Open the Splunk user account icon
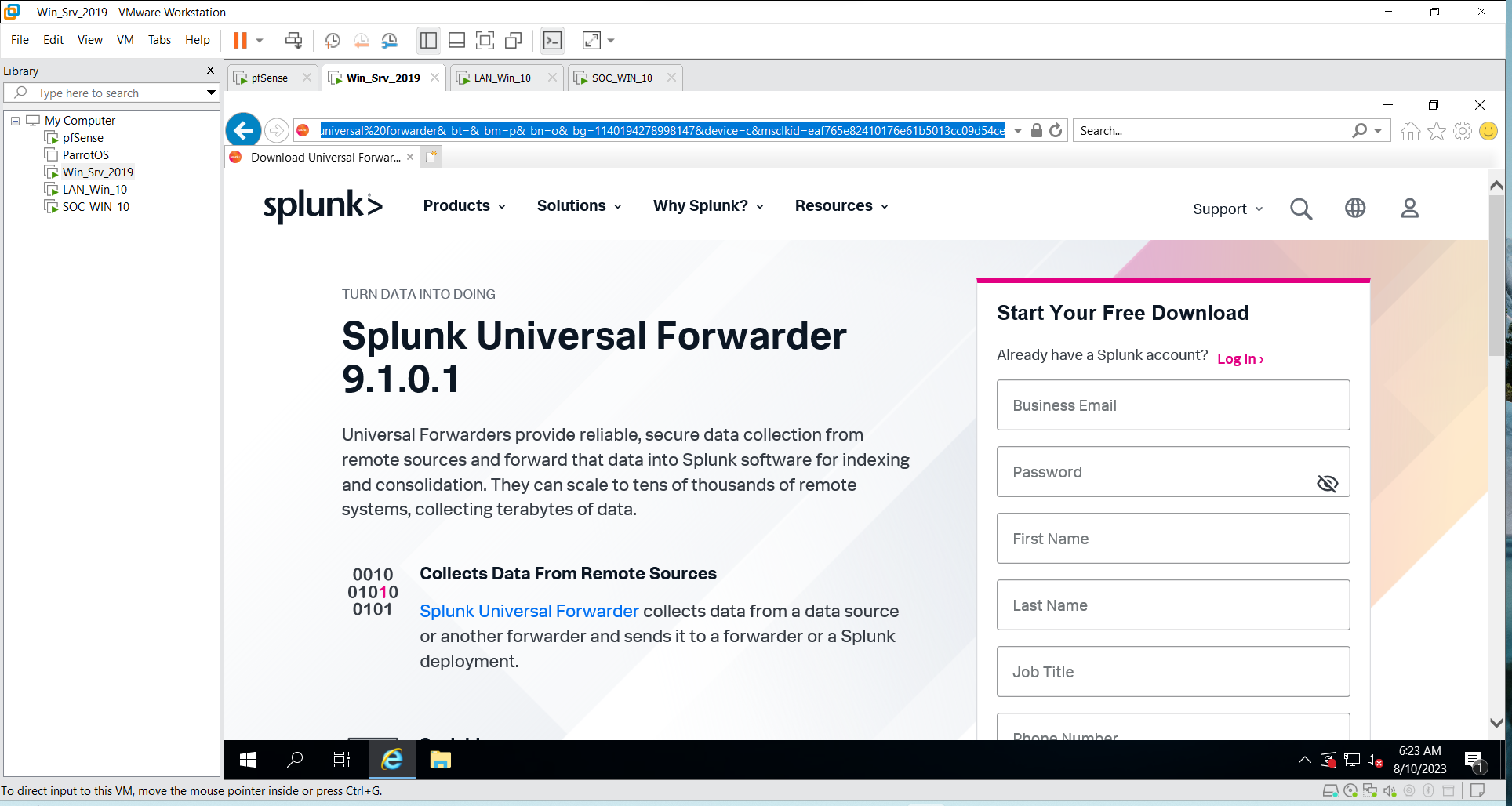This screenshot has width=1512, height=806. click(1409, 208)
